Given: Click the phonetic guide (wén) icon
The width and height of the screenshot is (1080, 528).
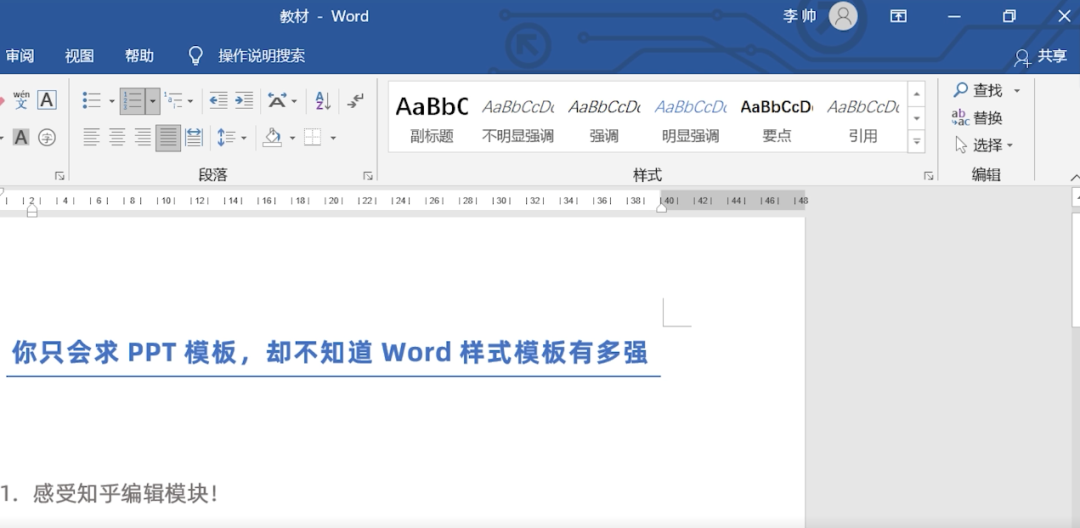Looking at the screenshot, I should (x=21, y=100).
